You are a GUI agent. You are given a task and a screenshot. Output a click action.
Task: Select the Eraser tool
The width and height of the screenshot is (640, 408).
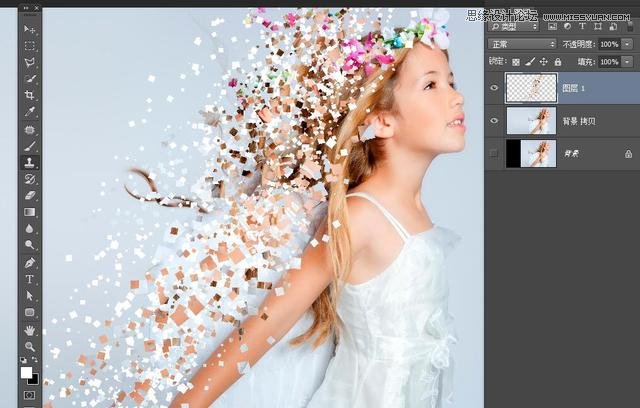tap(29, 195)
